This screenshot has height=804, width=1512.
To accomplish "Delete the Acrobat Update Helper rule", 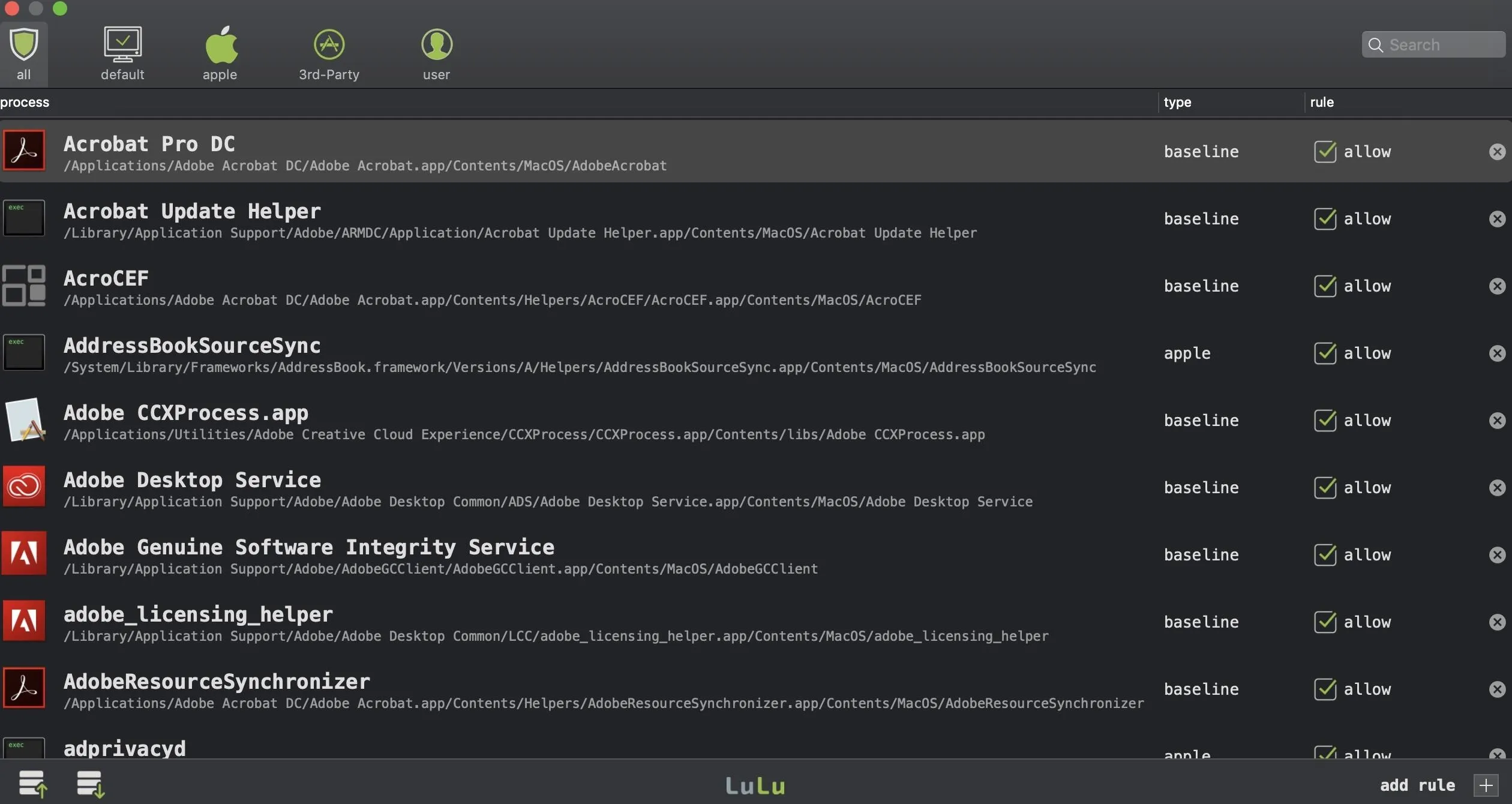I will click(1497, 219).
